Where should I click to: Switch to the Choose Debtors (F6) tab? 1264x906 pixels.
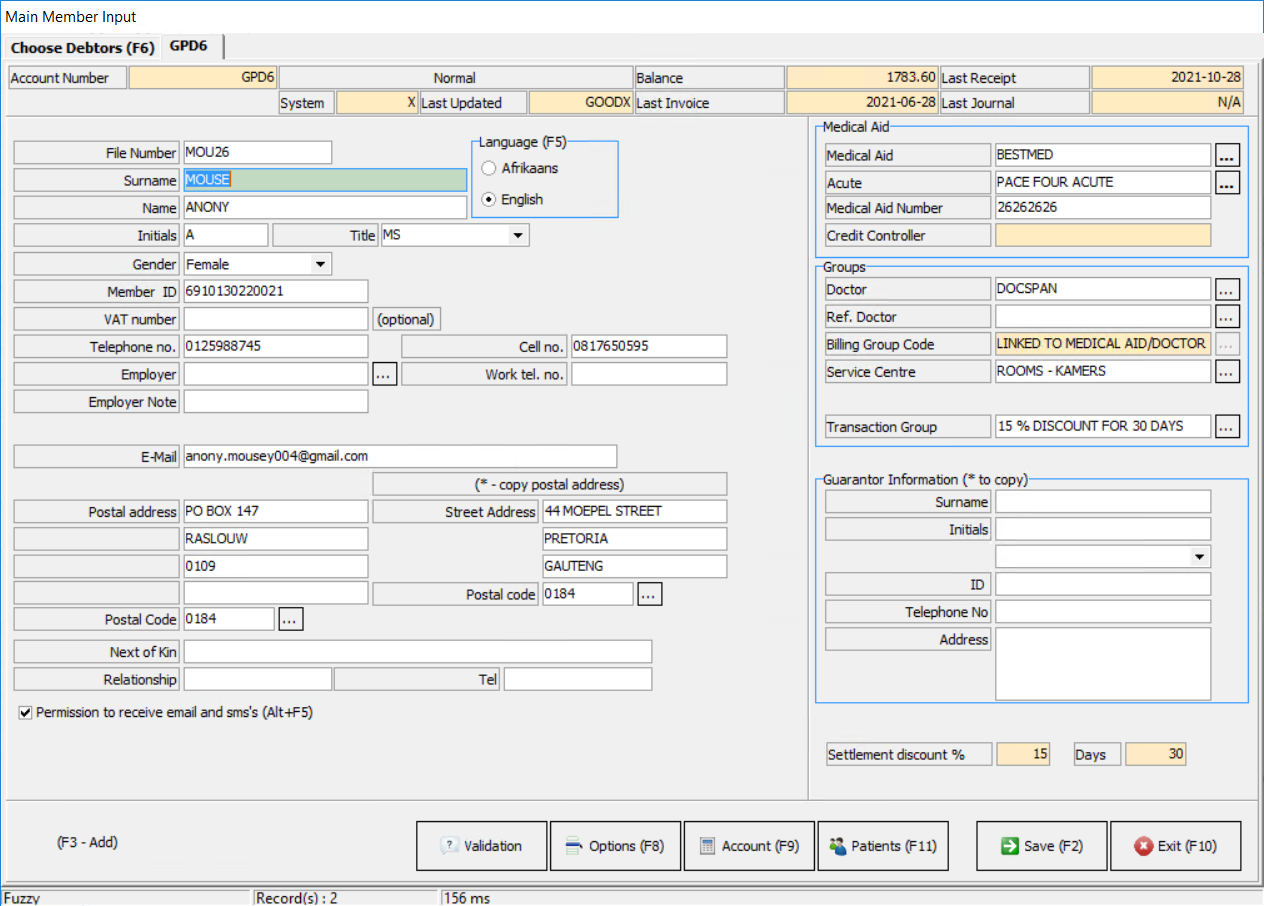click(x=83, y=48)
